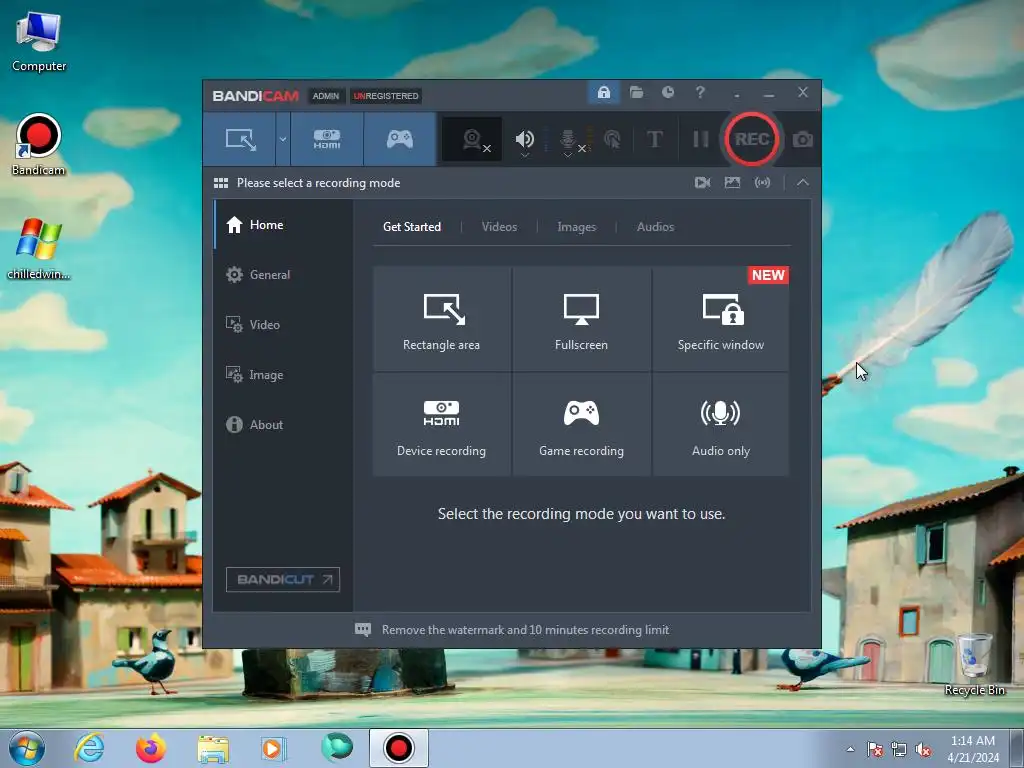The width and height of the screenshot is (1024, 768).
Task: Launch Internet Explorer from the taskbar
Action: tap(89, 748)
